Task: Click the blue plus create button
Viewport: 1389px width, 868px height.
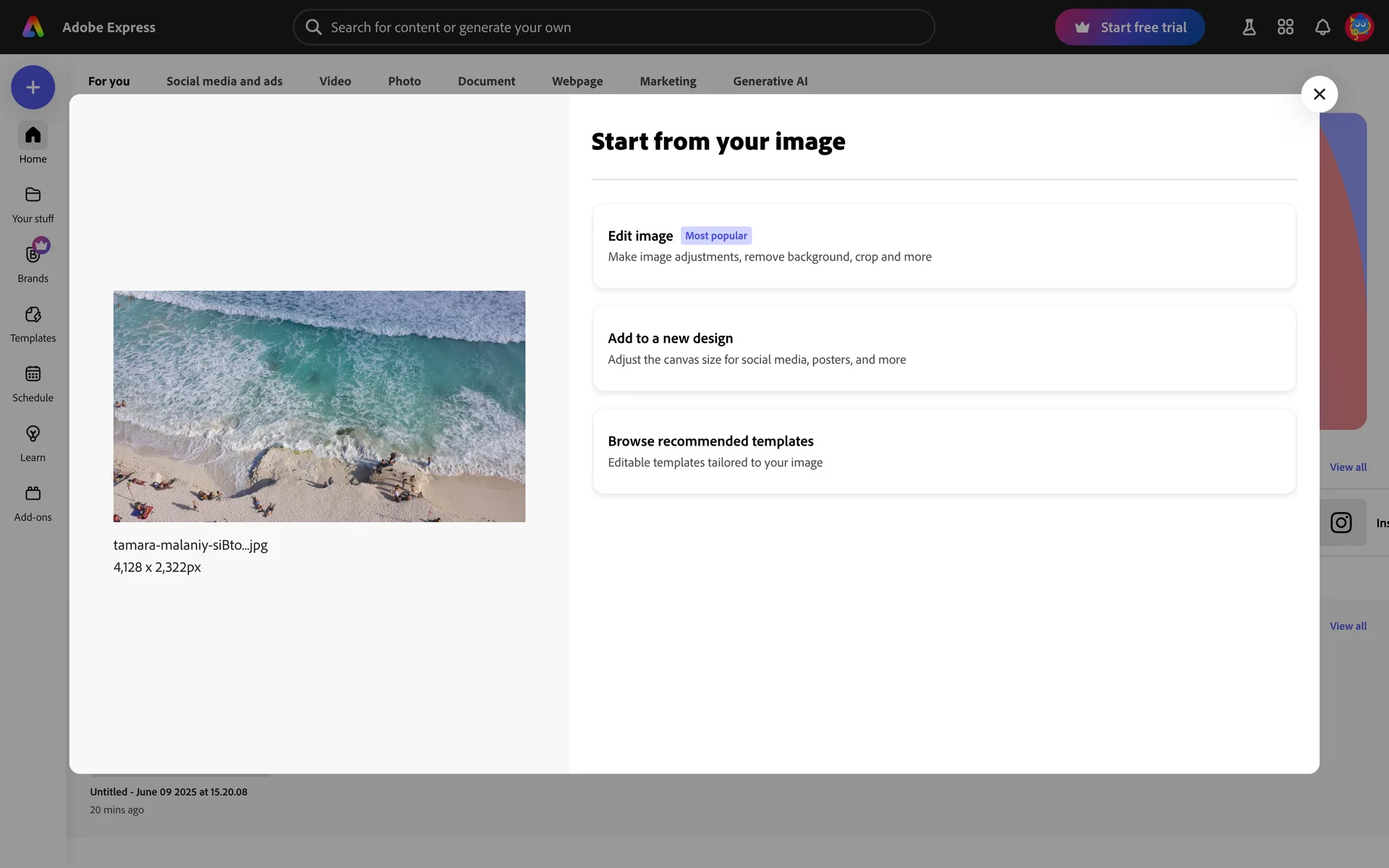Action: tap(33, 88)
